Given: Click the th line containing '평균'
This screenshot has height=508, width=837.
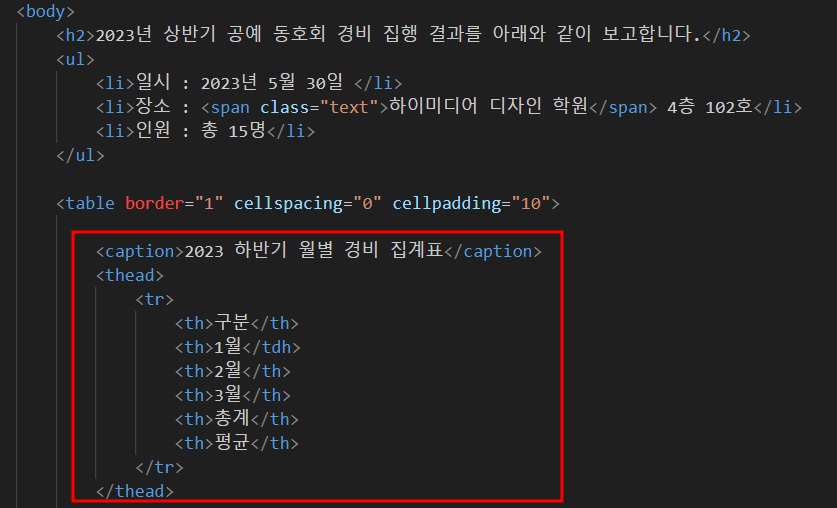Looking at the screenshot, I should coord(236,443).
